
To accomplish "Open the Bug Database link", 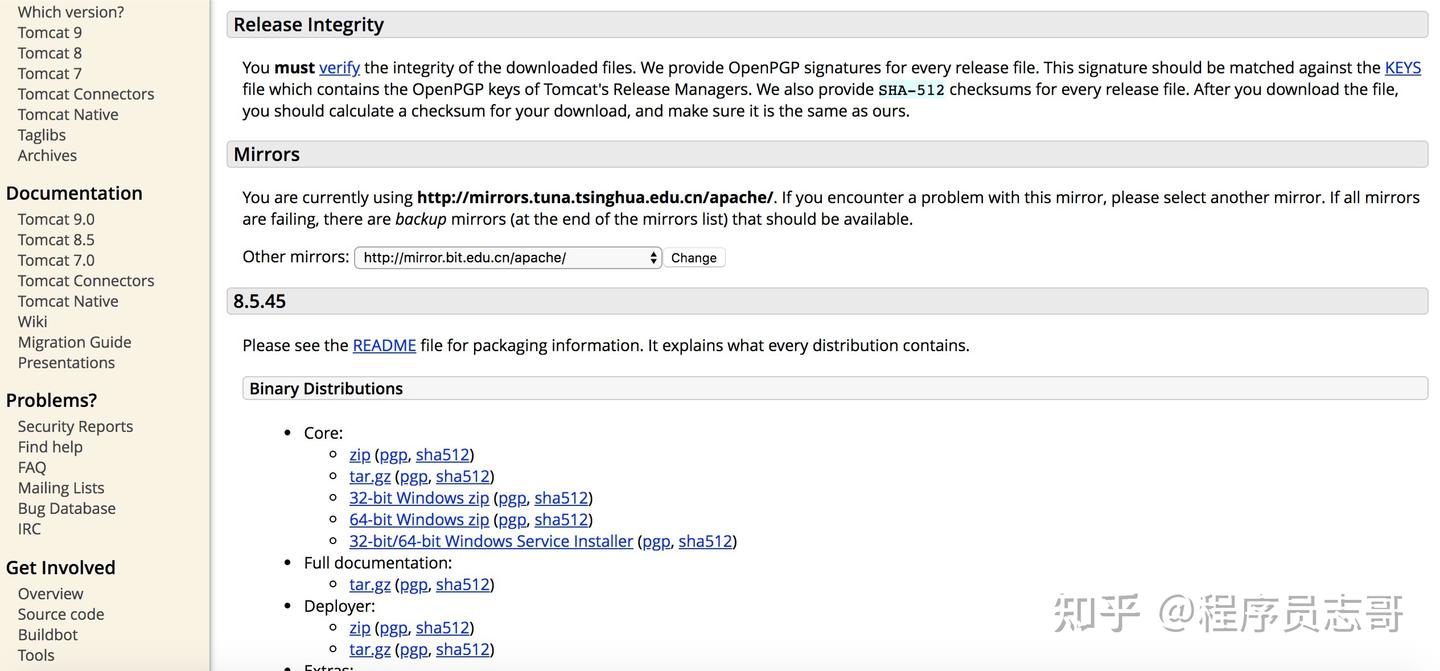I will tap(66, 509).
